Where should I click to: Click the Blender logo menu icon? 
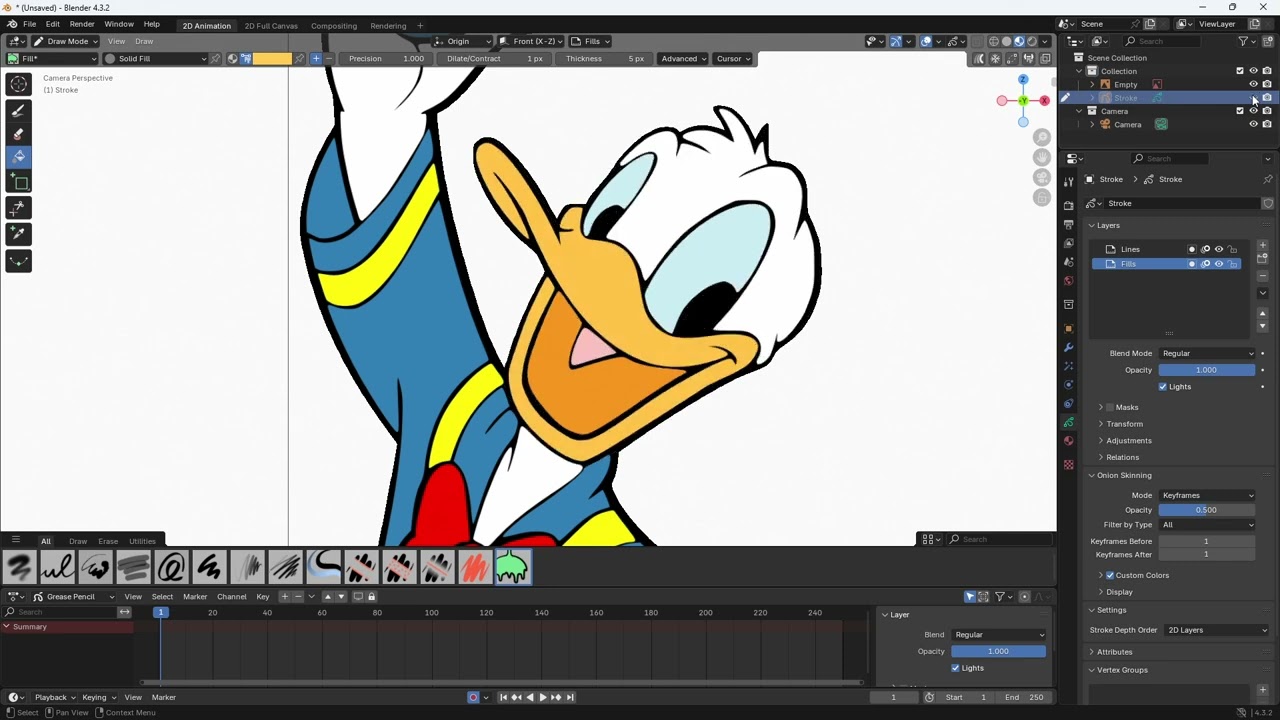11,24
